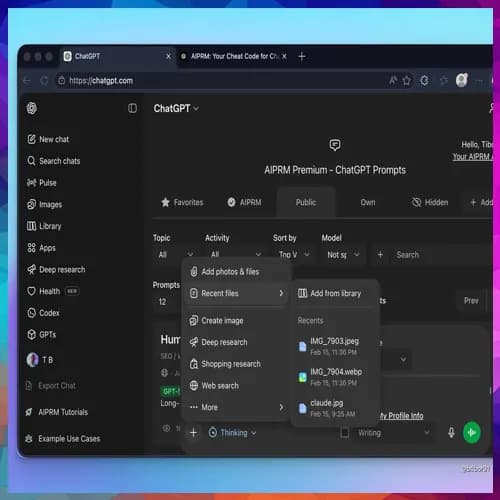Open Example Use Cases link
This screenshot has height=500, width=500.
(x=63, y=439)
